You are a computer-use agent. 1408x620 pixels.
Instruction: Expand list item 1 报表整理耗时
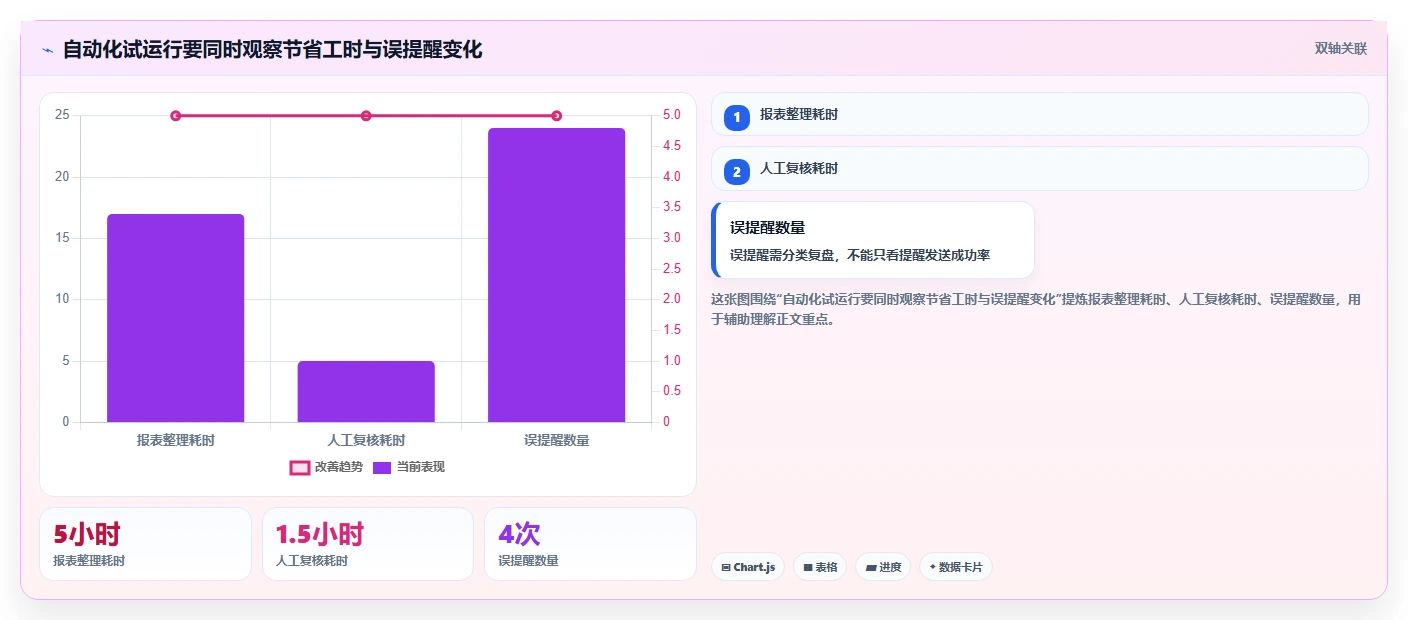pos(1039,114)
